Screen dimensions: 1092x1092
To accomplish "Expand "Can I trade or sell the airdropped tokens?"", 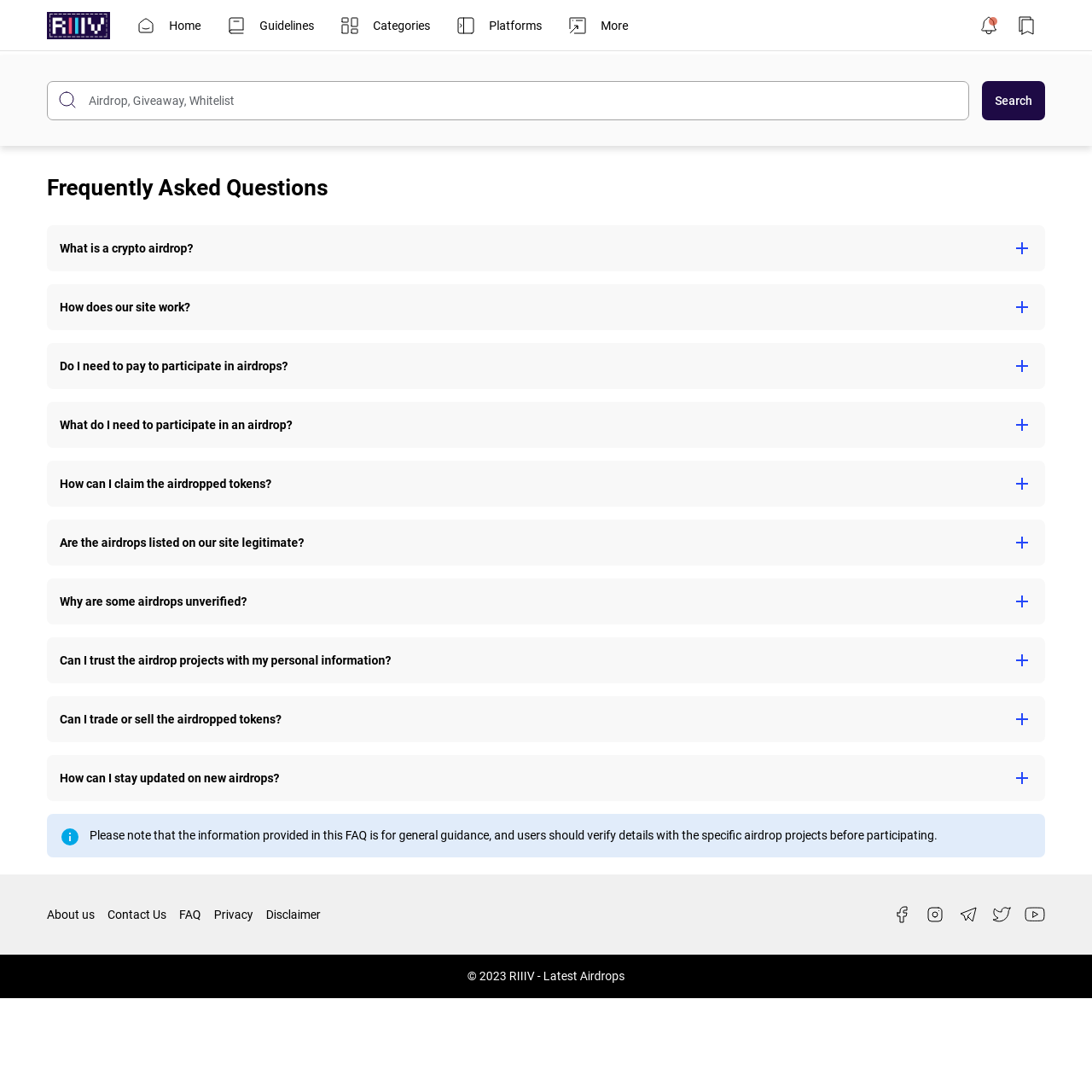I will point(546,719).
